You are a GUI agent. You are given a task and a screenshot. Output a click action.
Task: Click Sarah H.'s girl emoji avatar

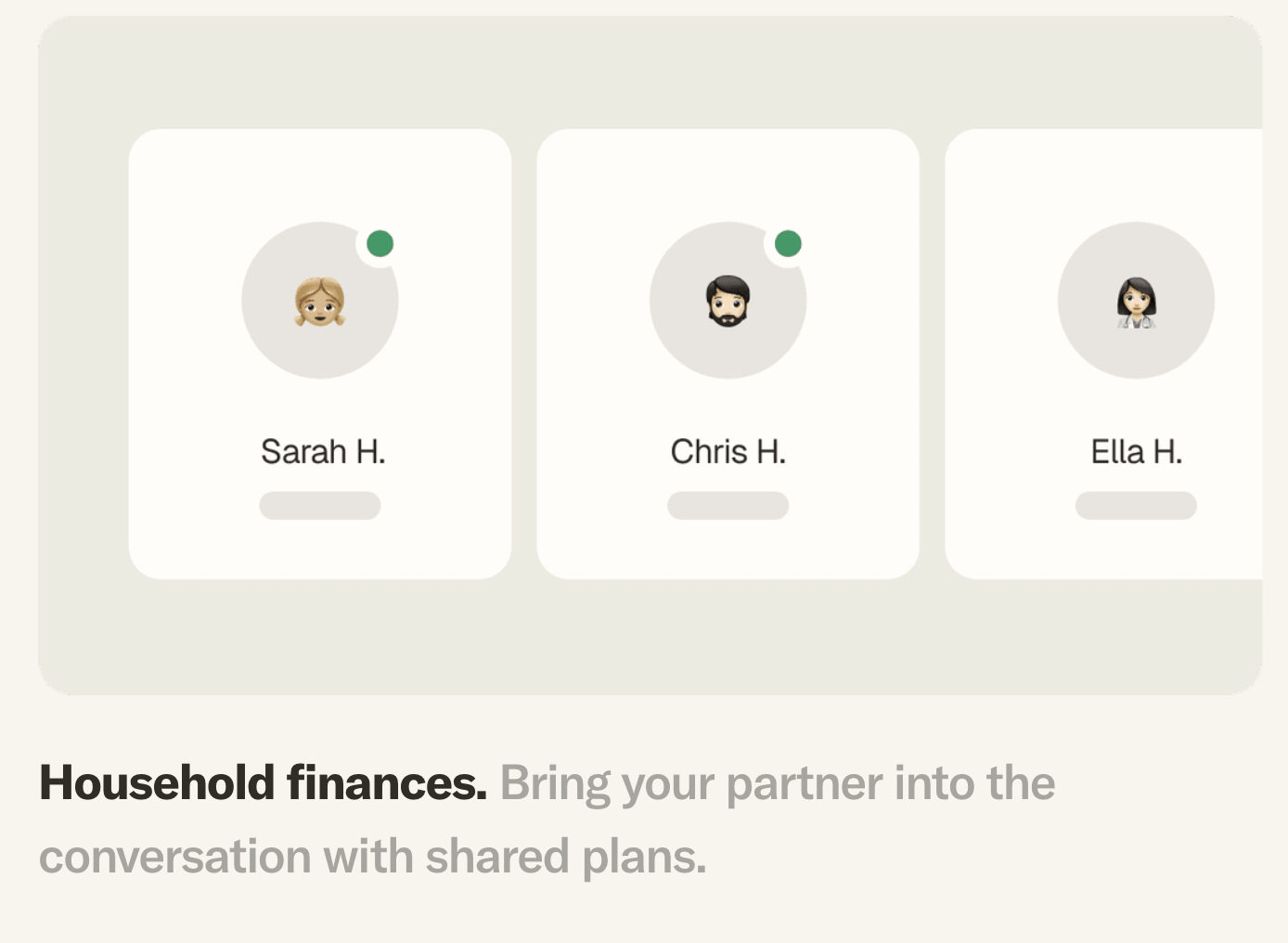(x=320, y=301)
